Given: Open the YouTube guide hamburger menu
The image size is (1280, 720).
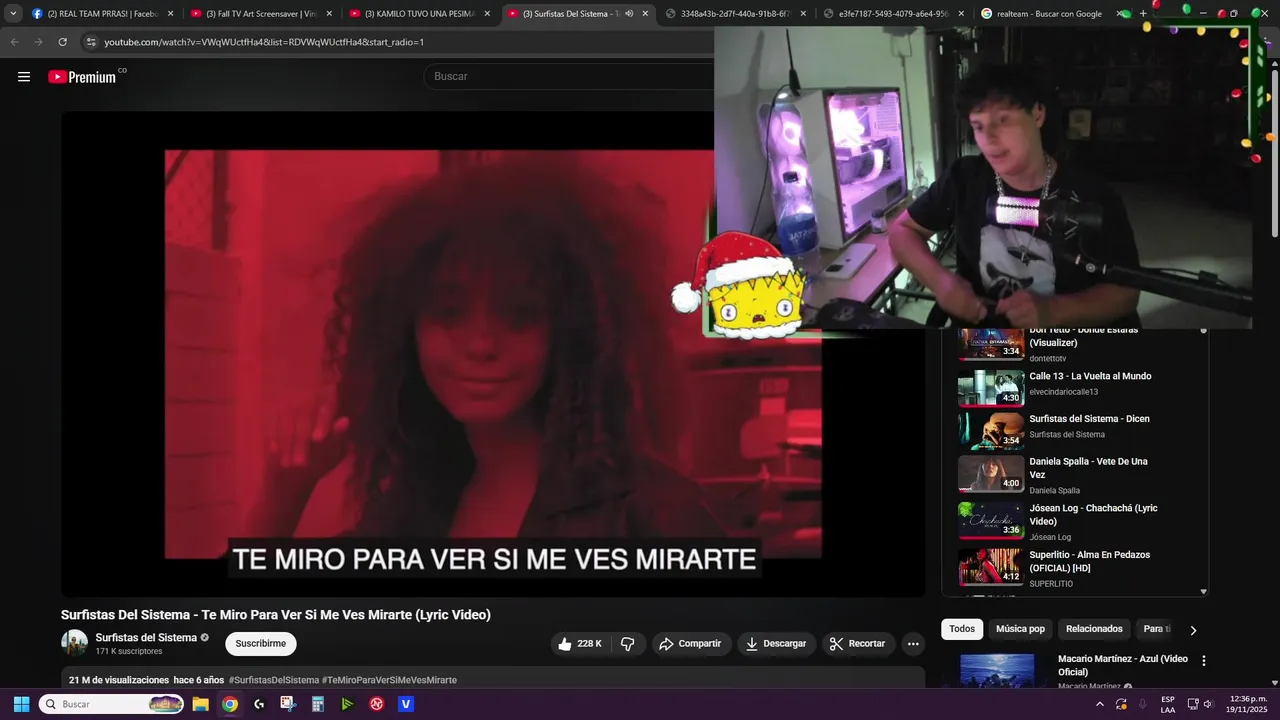Looking at the screenshot, I should [24, 77].
